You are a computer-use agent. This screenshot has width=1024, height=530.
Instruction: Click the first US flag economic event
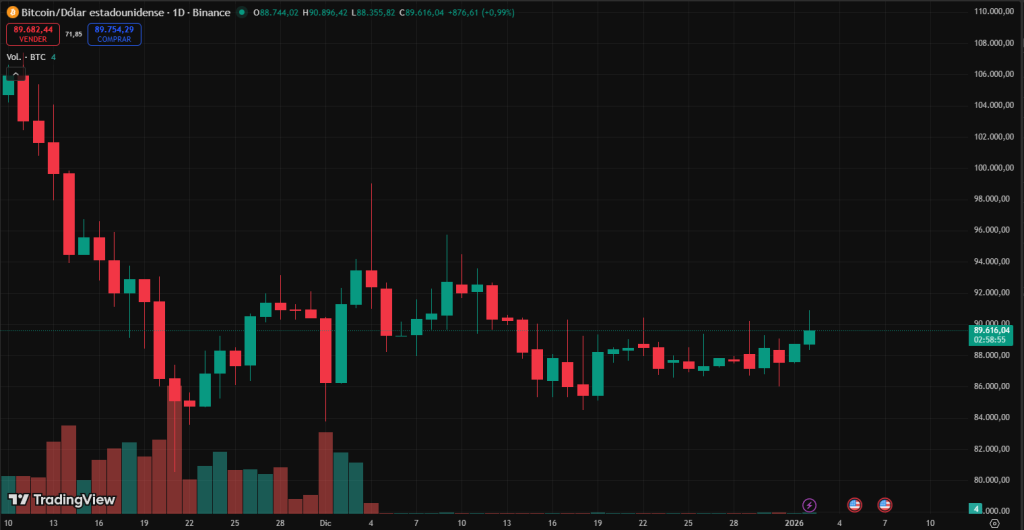855,505
